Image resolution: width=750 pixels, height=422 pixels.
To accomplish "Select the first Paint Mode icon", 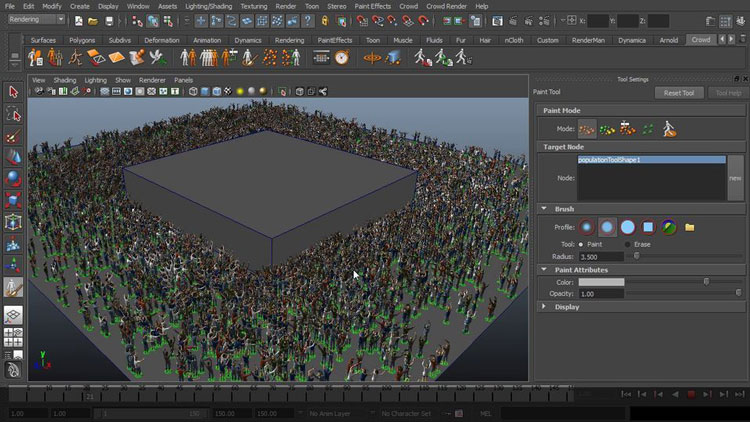I will [587, 129].
